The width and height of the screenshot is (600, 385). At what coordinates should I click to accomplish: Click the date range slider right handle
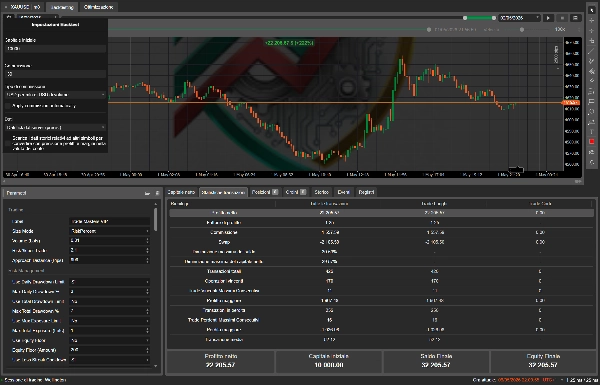pos(494,18)
